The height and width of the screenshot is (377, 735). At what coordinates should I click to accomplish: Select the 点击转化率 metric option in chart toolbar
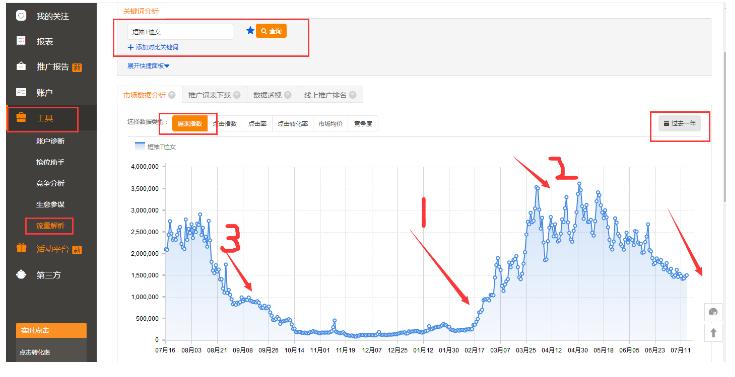tap(292, 124)
